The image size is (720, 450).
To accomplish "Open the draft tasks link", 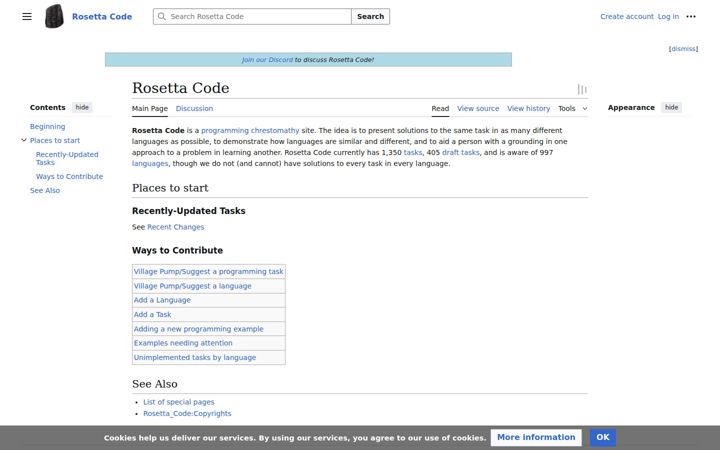I will (461, 152).
